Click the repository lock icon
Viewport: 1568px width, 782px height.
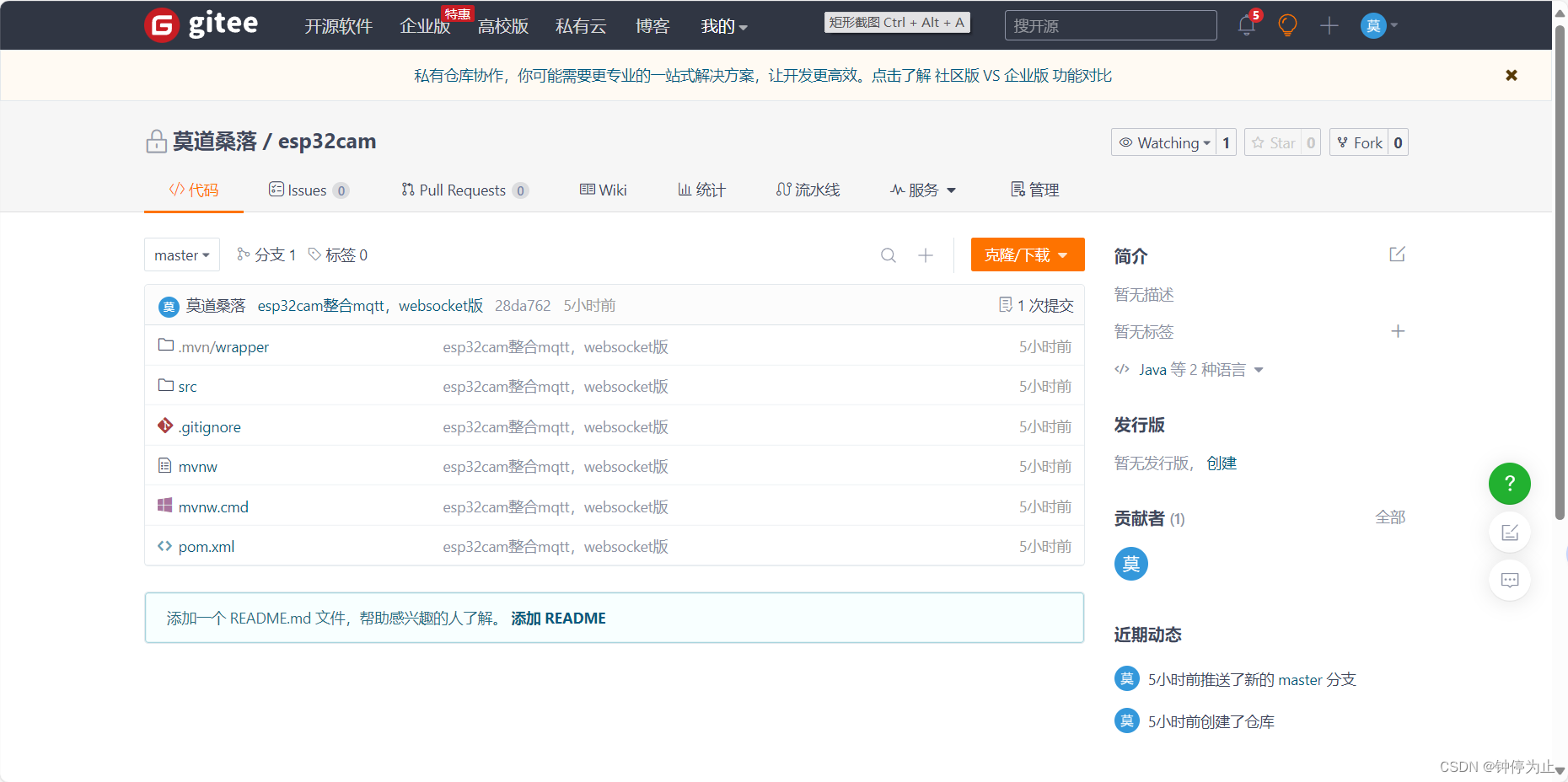[x=156, y=142]
